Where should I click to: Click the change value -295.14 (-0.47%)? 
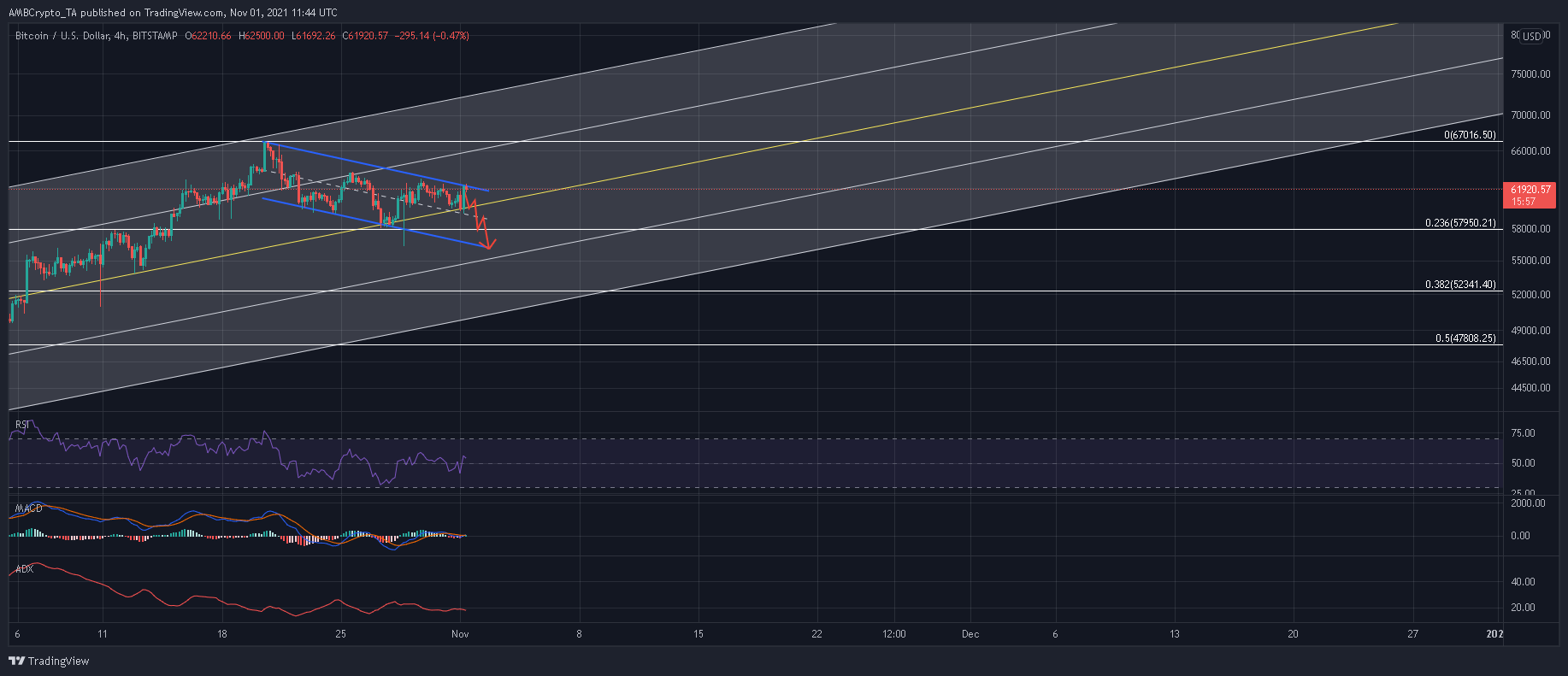click(432, 36)
